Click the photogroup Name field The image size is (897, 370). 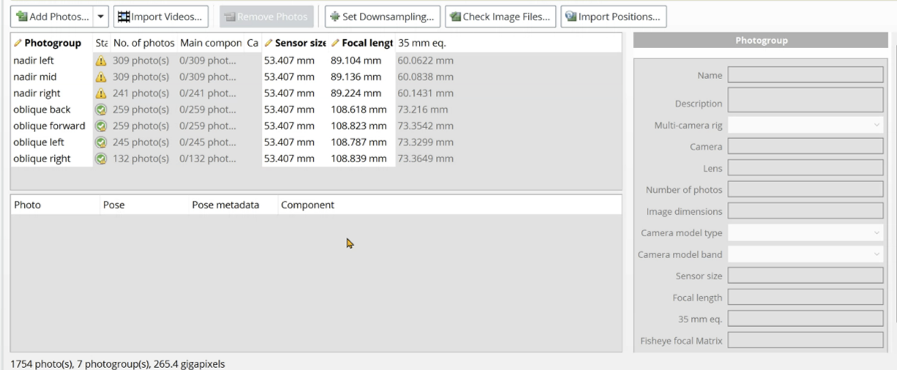pyautogui.click(x=805, y=75)
